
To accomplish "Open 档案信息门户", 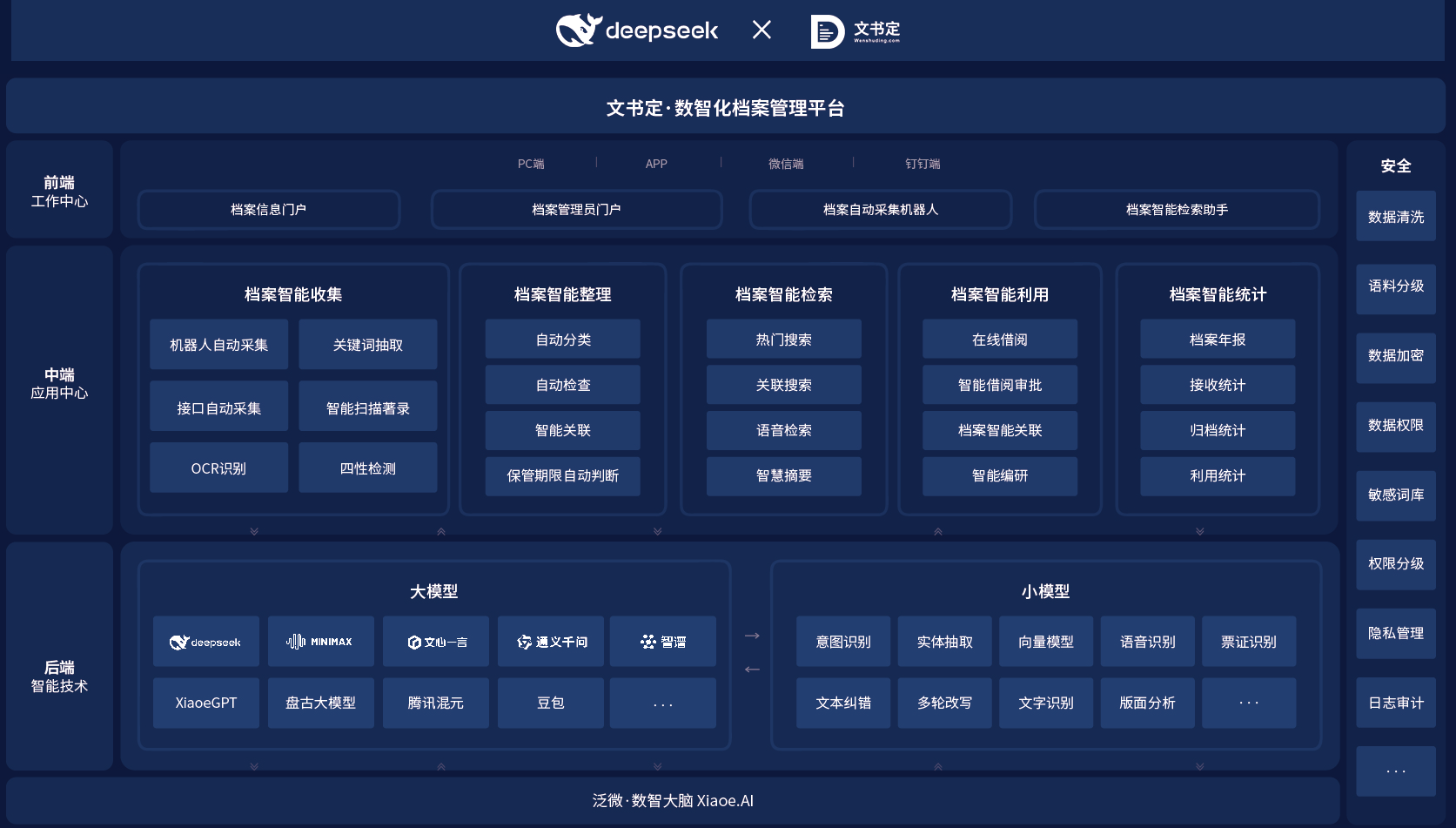I will (269, 210).
